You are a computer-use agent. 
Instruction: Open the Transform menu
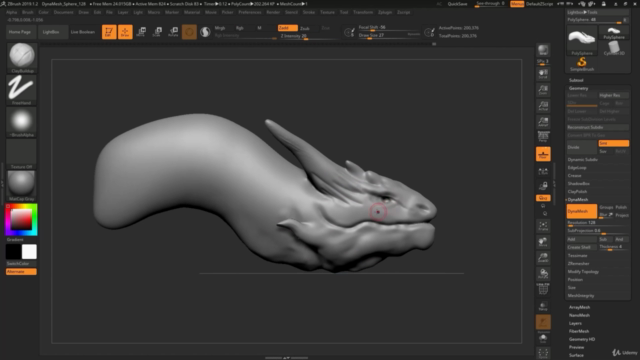pyautogui.click(x=363, y=12)
